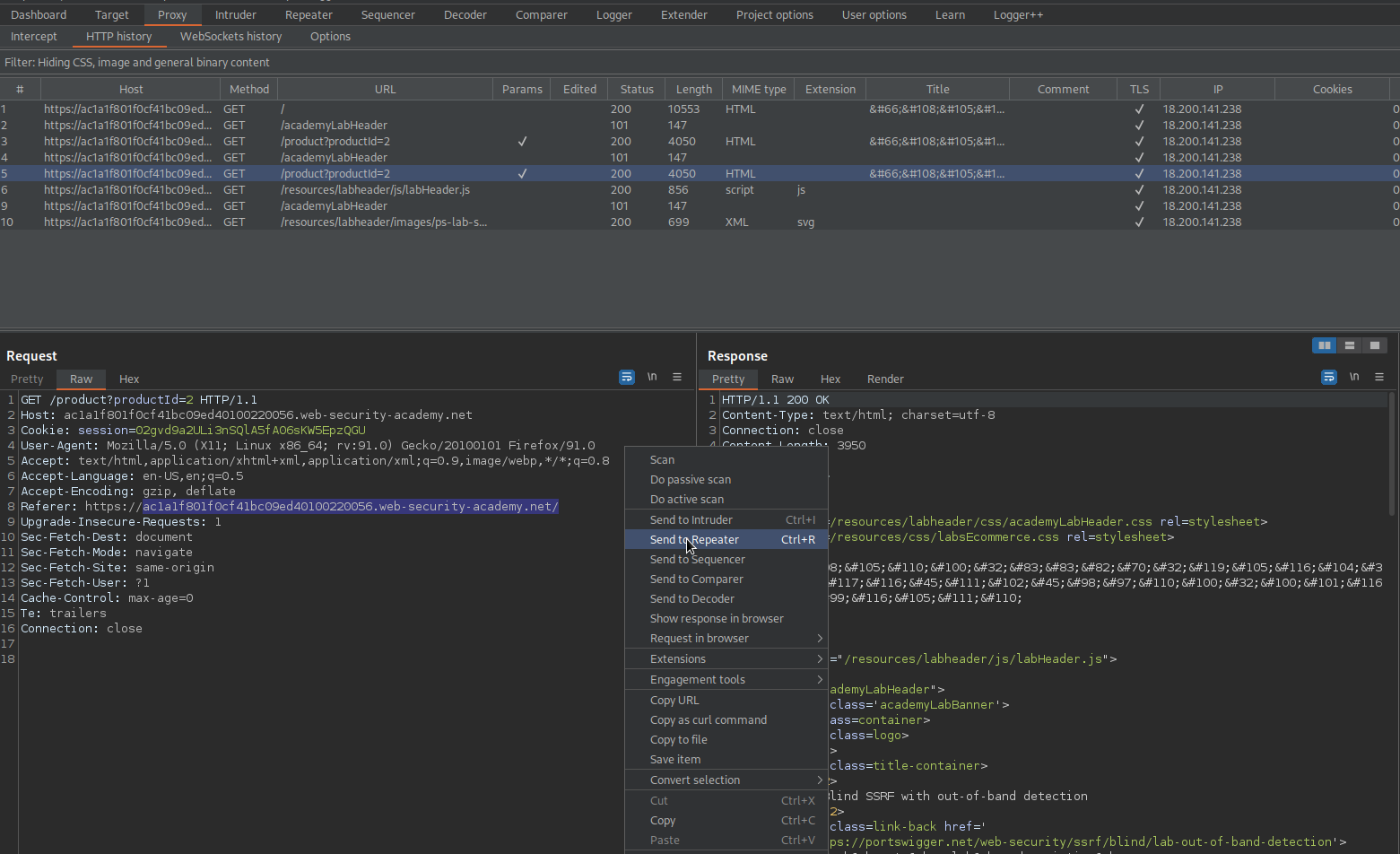Choose Send to Intruder from context menu
1400x854 pixels.
click(x=726, y=520)
